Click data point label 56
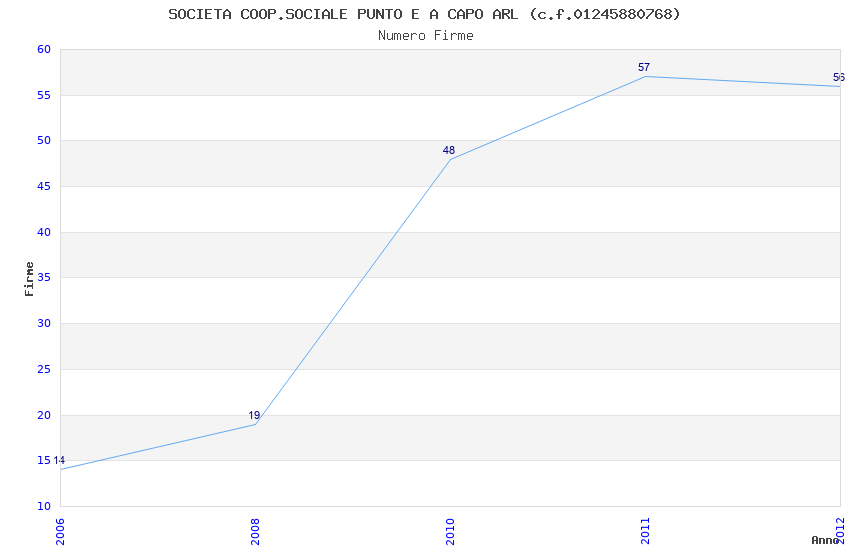The height and width of the screenshot is (550, 850). click(x=838, y=77)
